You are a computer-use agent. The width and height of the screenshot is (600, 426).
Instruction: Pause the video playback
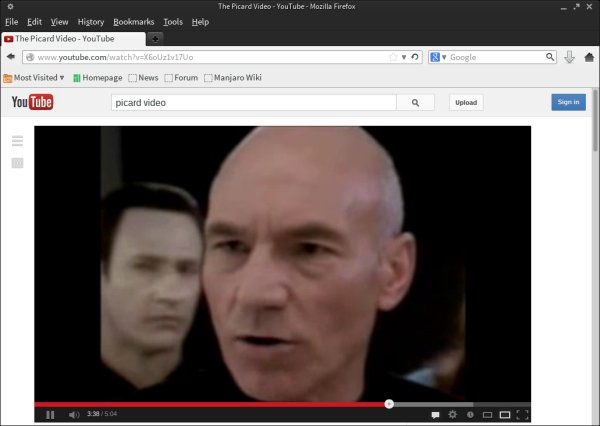(50, 414)
